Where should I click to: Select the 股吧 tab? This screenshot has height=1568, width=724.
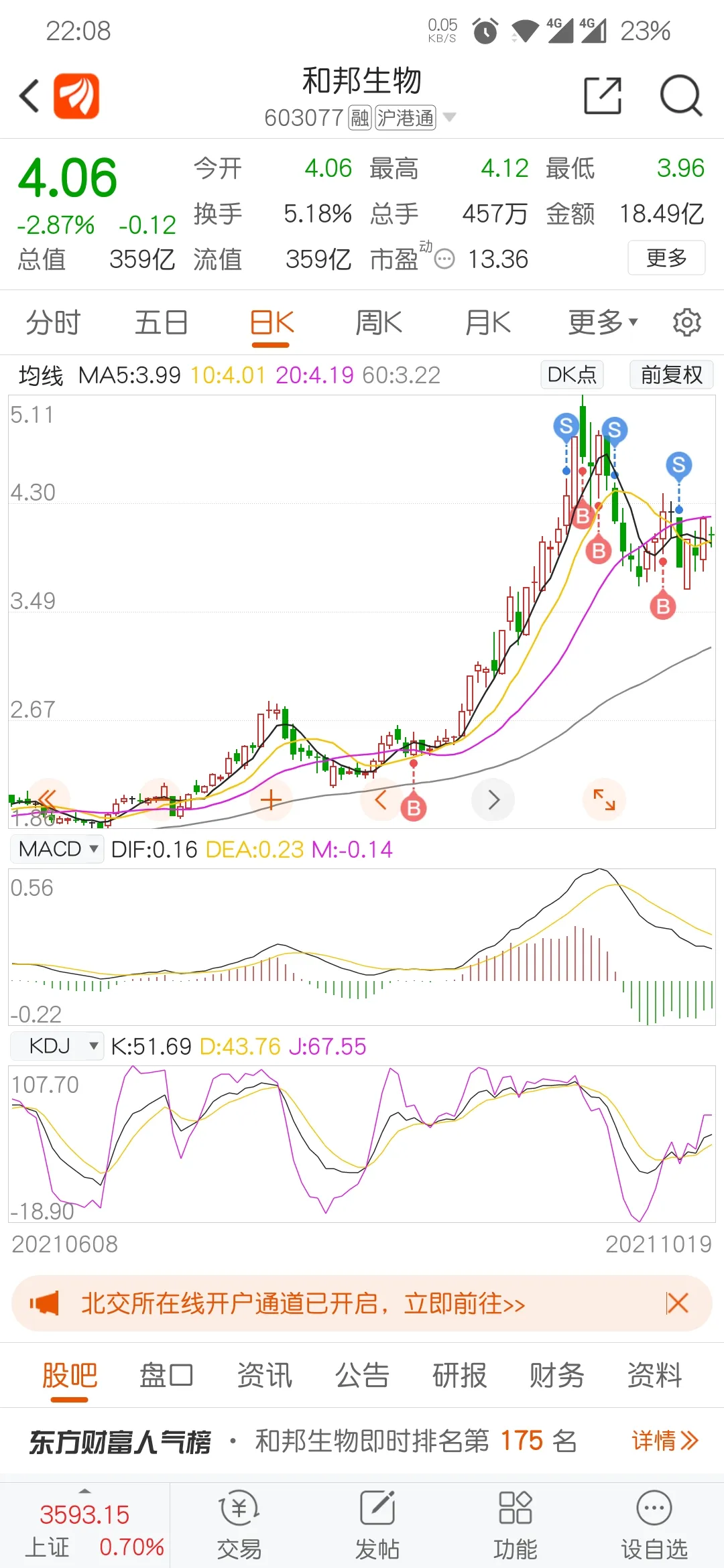[x=70, y=1376]
